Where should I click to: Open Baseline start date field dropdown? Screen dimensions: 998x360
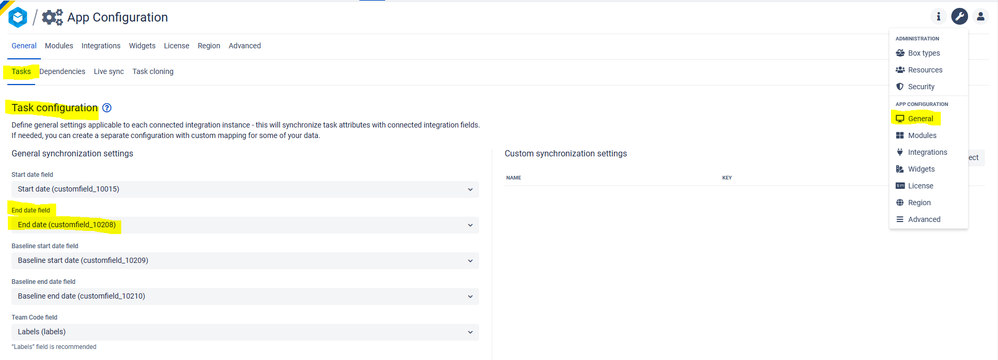(245, 261)
